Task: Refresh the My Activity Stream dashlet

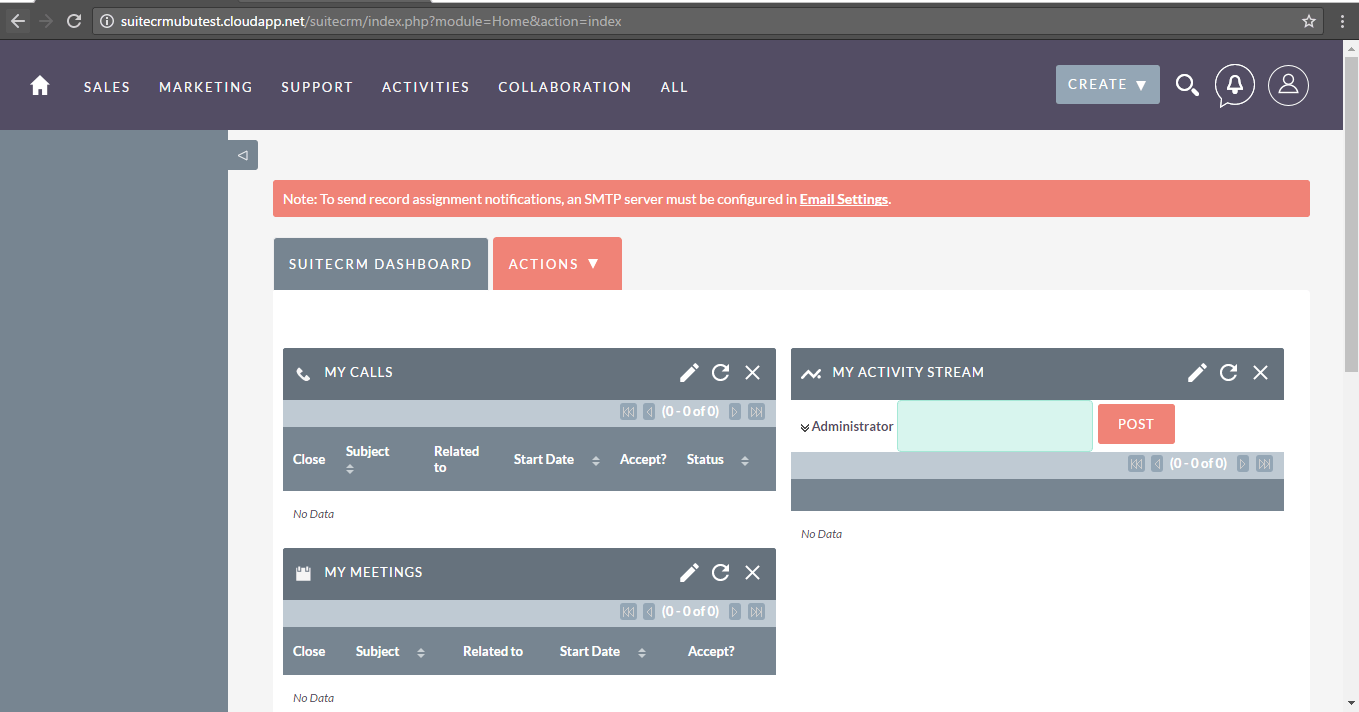Action: (x=1228, y=372)
